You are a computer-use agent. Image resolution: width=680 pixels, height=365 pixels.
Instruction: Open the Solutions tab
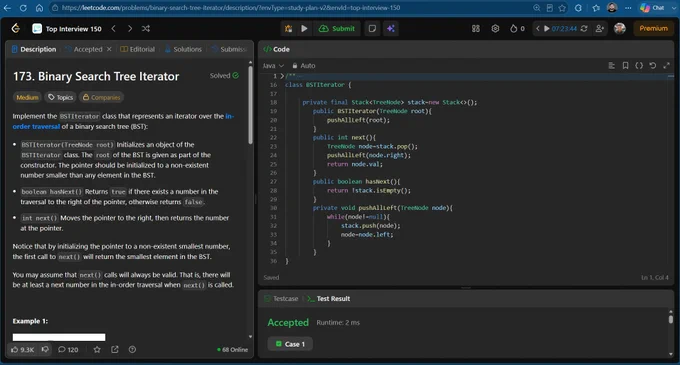183,49
